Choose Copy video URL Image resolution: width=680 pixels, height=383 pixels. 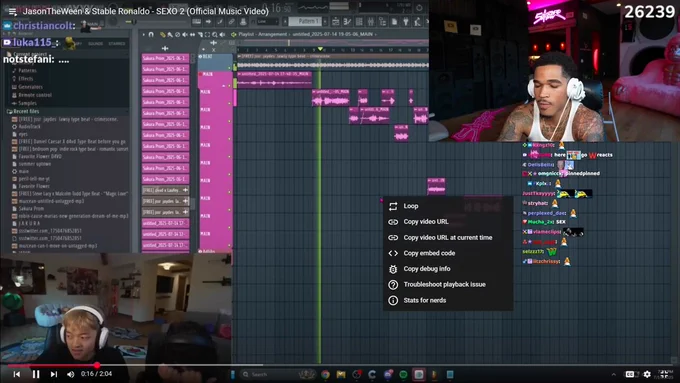[x=448, y=222]
